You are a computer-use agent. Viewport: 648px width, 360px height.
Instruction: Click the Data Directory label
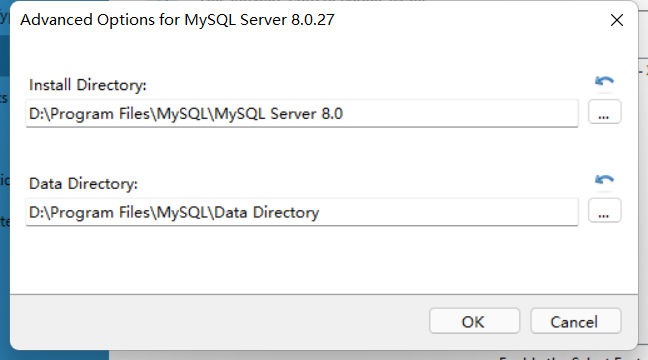point(83,184)
